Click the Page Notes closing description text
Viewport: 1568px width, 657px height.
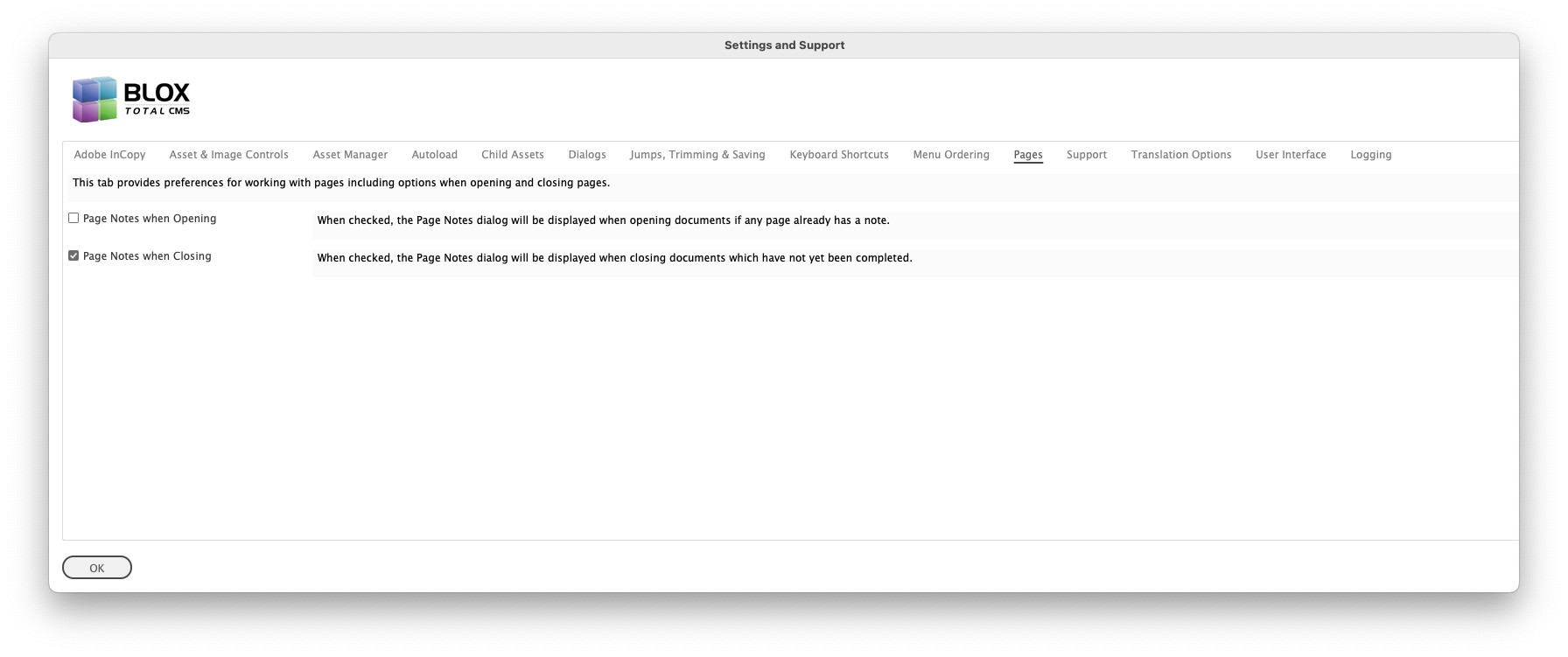614,258
